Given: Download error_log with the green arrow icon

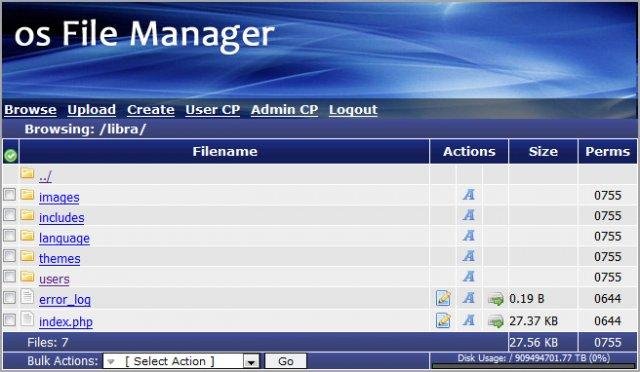Looking at the screenshot, I should point(496,299).
